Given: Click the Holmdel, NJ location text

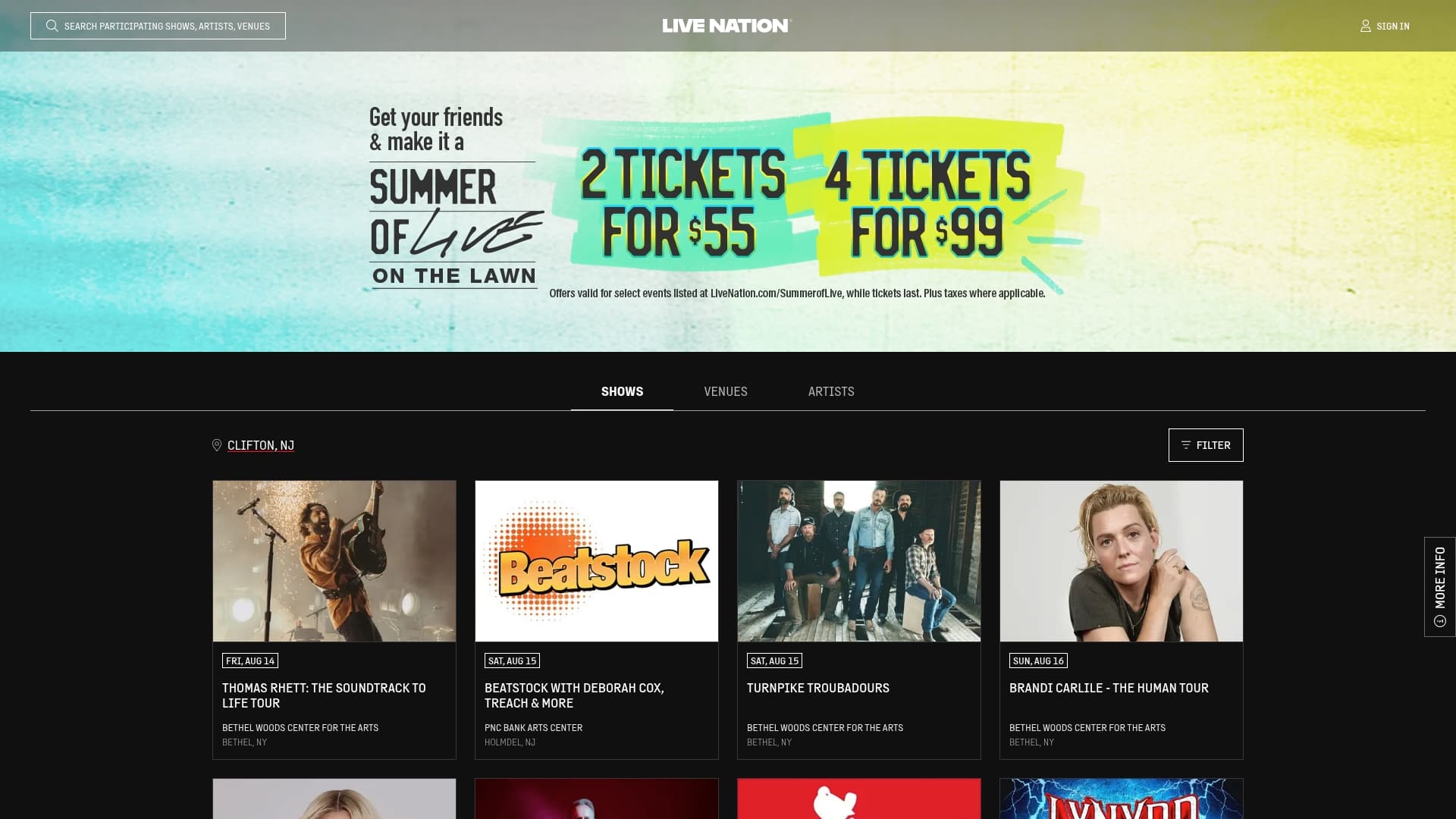Looking at the screenshot, I should click(x=510, y=742).
